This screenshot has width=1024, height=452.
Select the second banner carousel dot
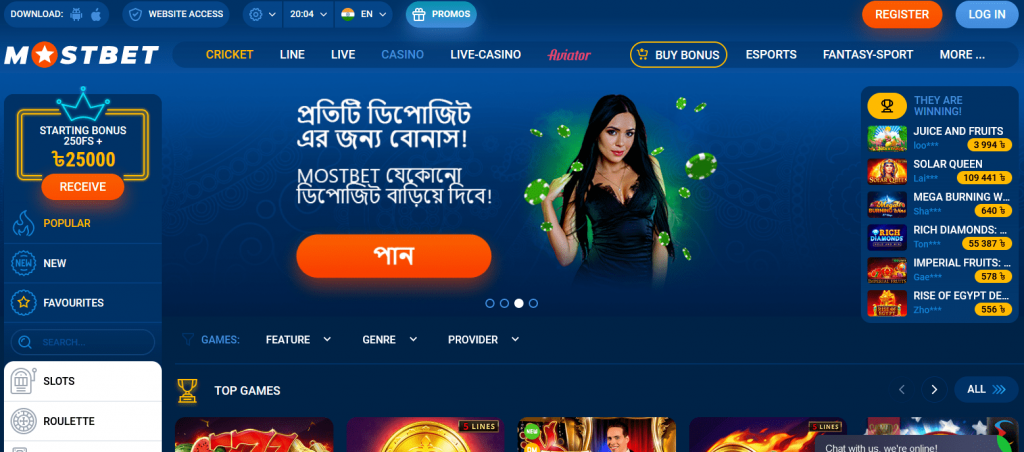[x=504, y=303]
